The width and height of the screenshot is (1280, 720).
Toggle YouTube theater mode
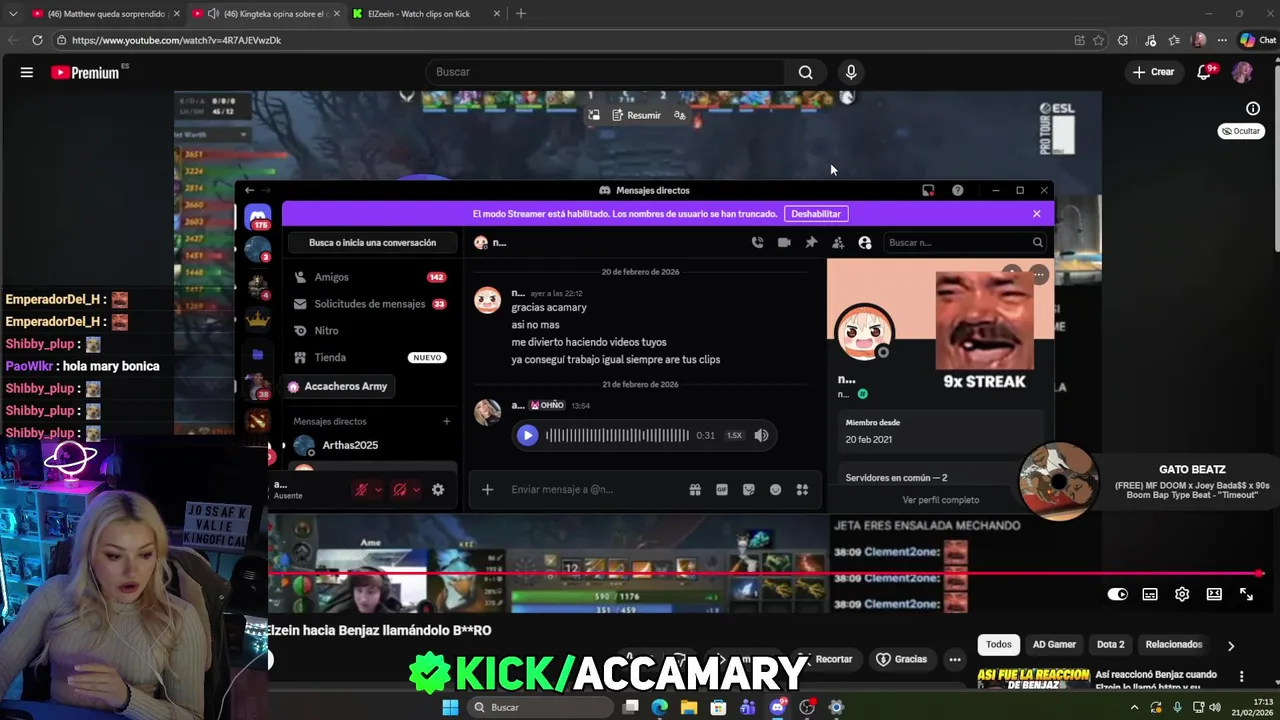[1214, 594]
